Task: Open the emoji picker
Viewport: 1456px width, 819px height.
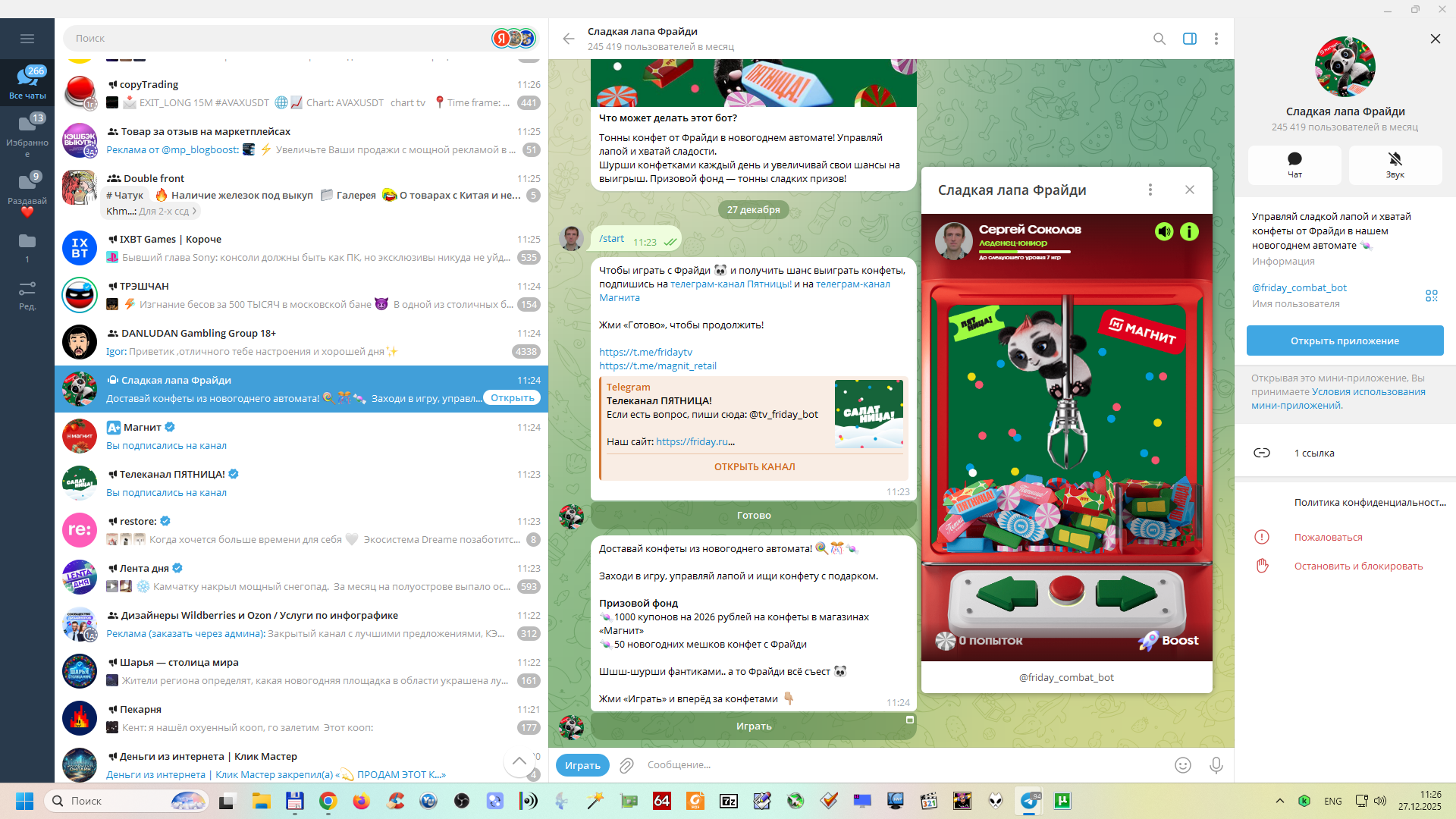Action: 1182,765
